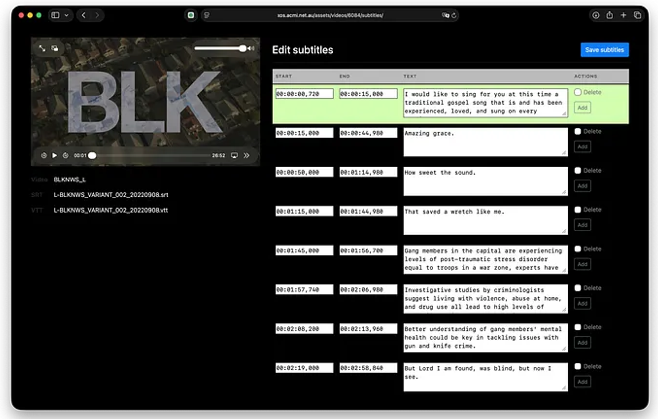Tick Delete for the 'I would like to sing' row

[x=578, y=92]
